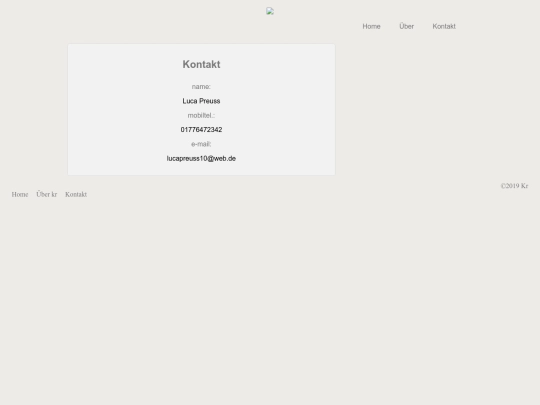540x405 pixels.
Task: Click the phone number 01776472342
Action: click(x=201, y=130)
